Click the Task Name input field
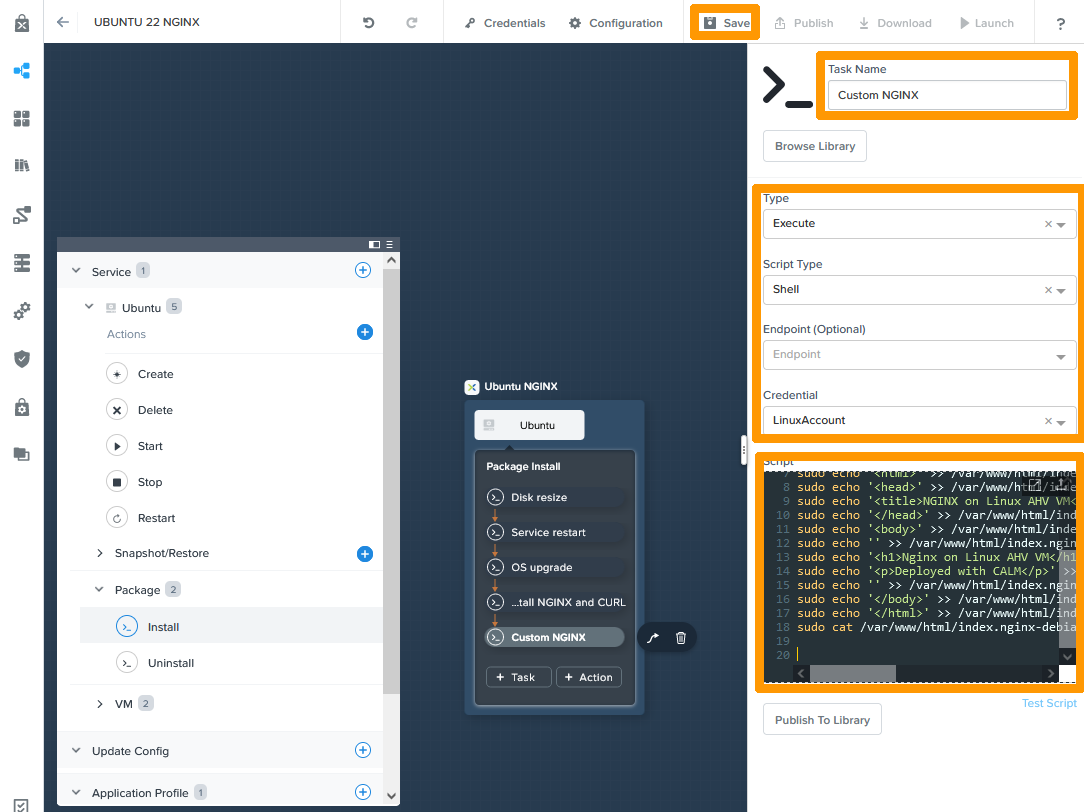Image resolution: width=1084 pixels, height=812 pixels. click(x=946, y=95)
